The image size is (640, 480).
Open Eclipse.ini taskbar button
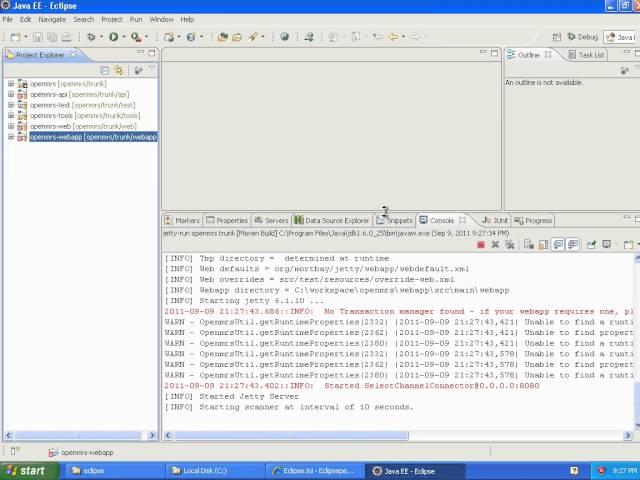313,471
